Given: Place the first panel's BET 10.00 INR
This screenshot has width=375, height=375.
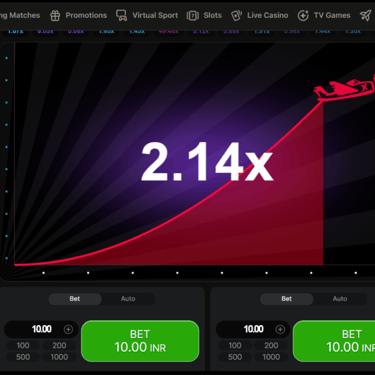Looking at the screenshot, I should tap(140, 341).
